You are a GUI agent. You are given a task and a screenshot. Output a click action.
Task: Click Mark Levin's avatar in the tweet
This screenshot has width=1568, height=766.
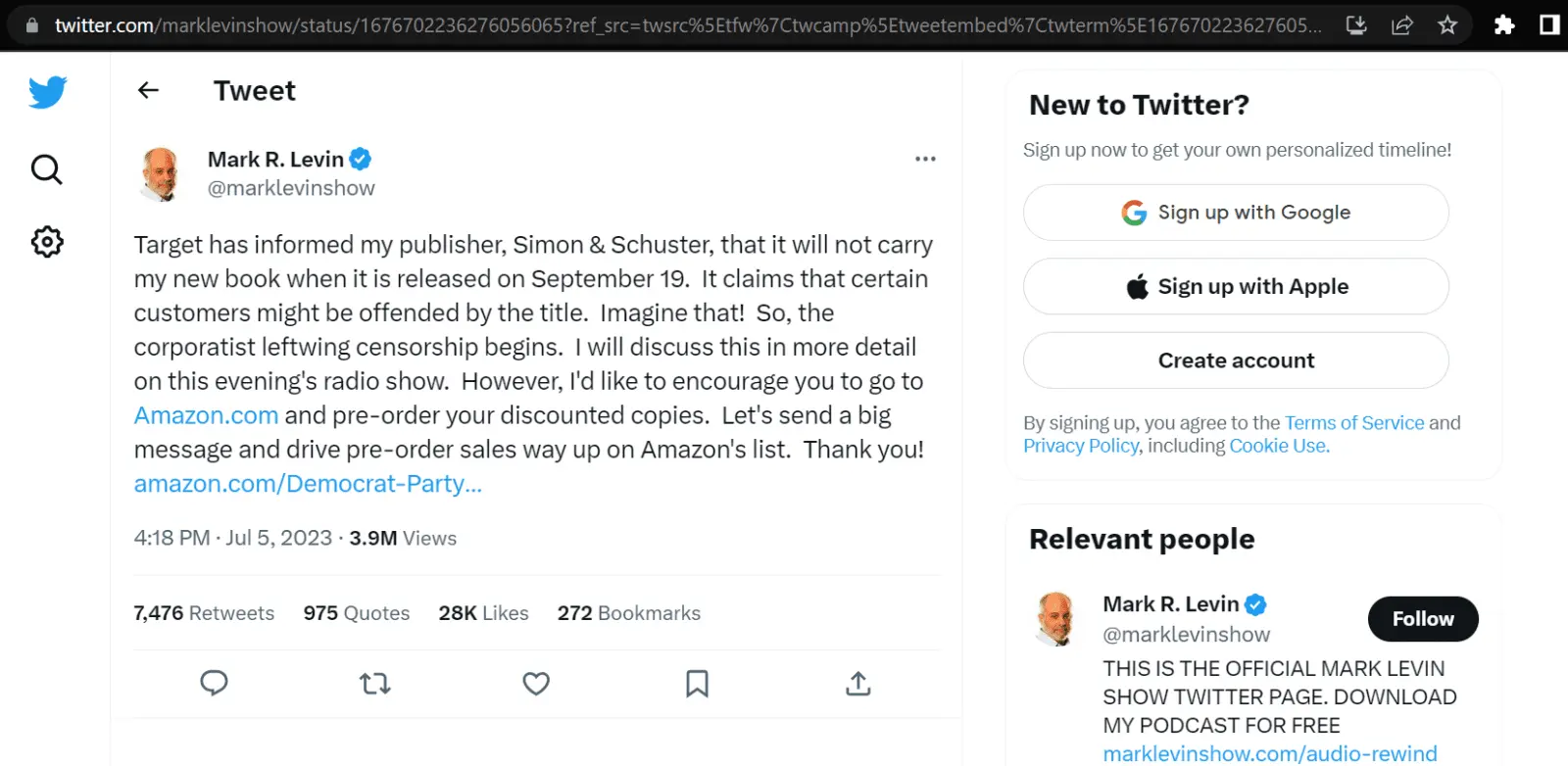(x=161, y=173)
